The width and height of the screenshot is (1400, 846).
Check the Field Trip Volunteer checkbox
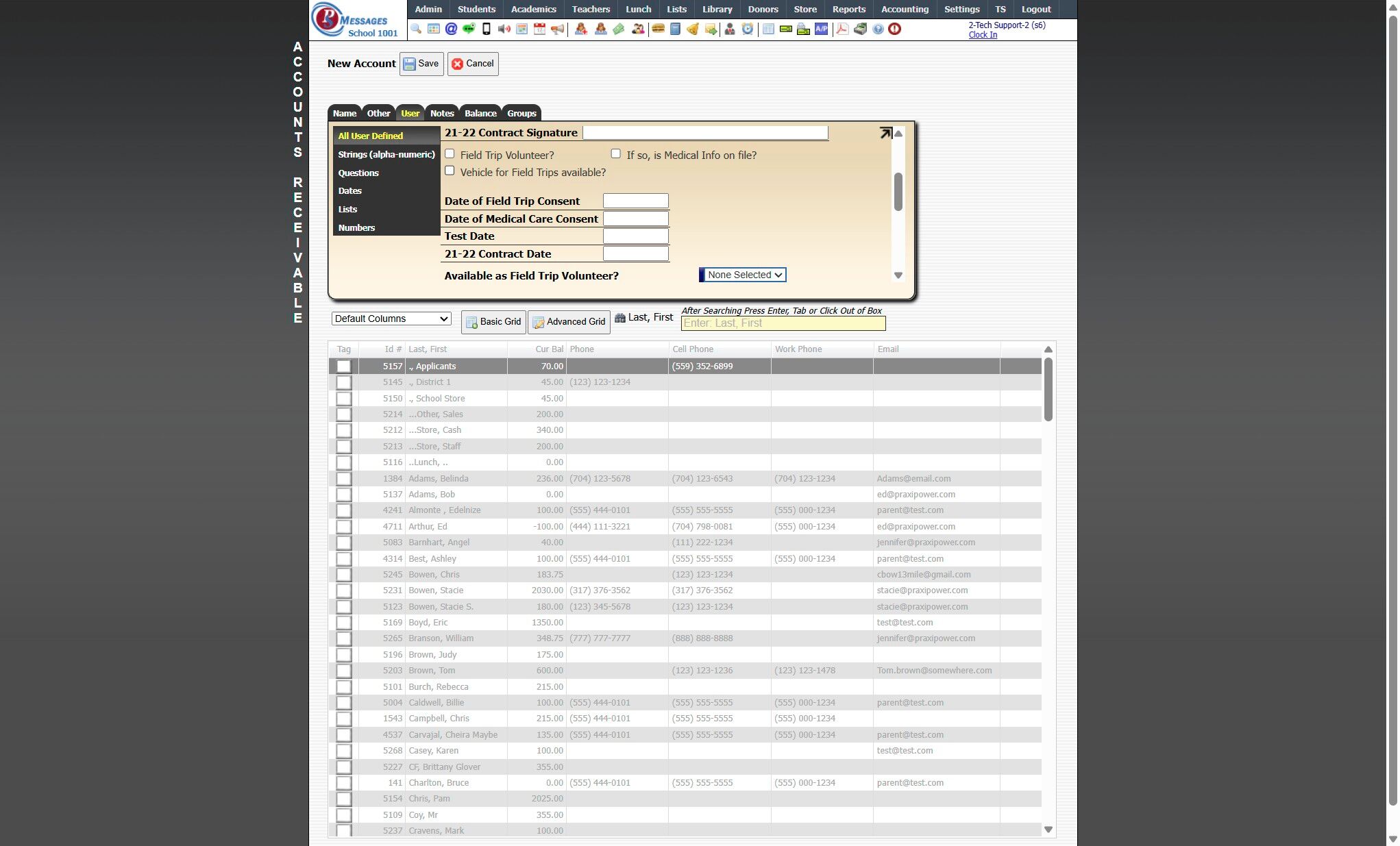coord(450,154)
